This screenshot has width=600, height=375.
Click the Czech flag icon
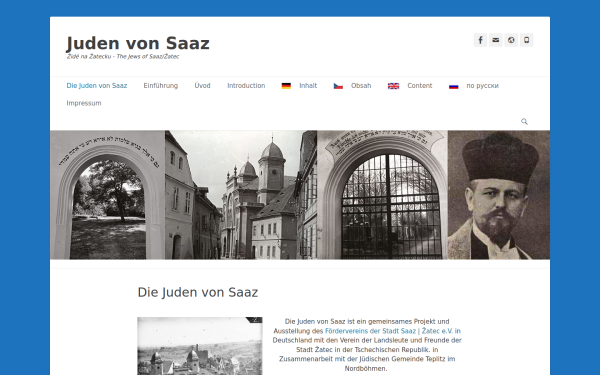pyautogui.click(x=338, y=86)
